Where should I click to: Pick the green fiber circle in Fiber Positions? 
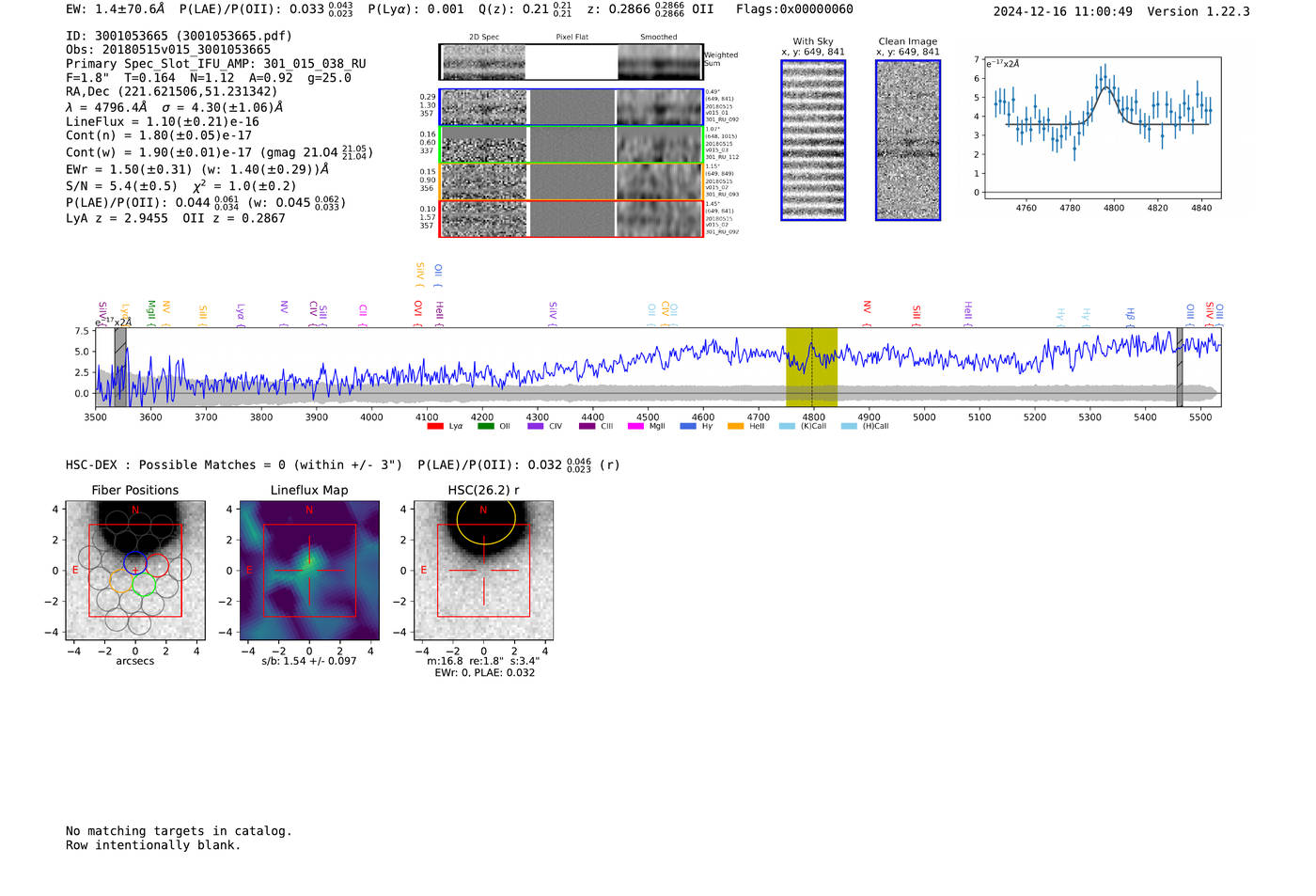click(x=144, y=585)
